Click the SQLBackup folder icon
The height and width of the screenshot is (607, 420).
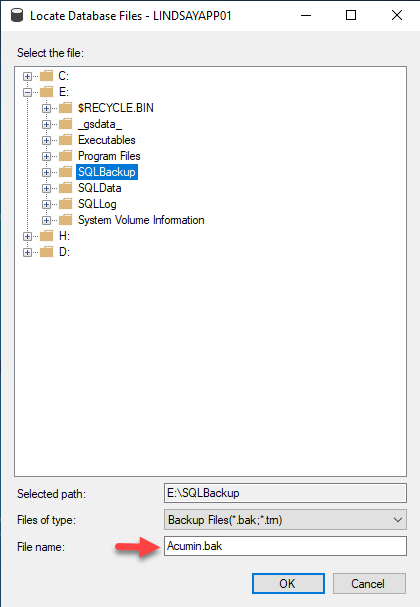65,171
